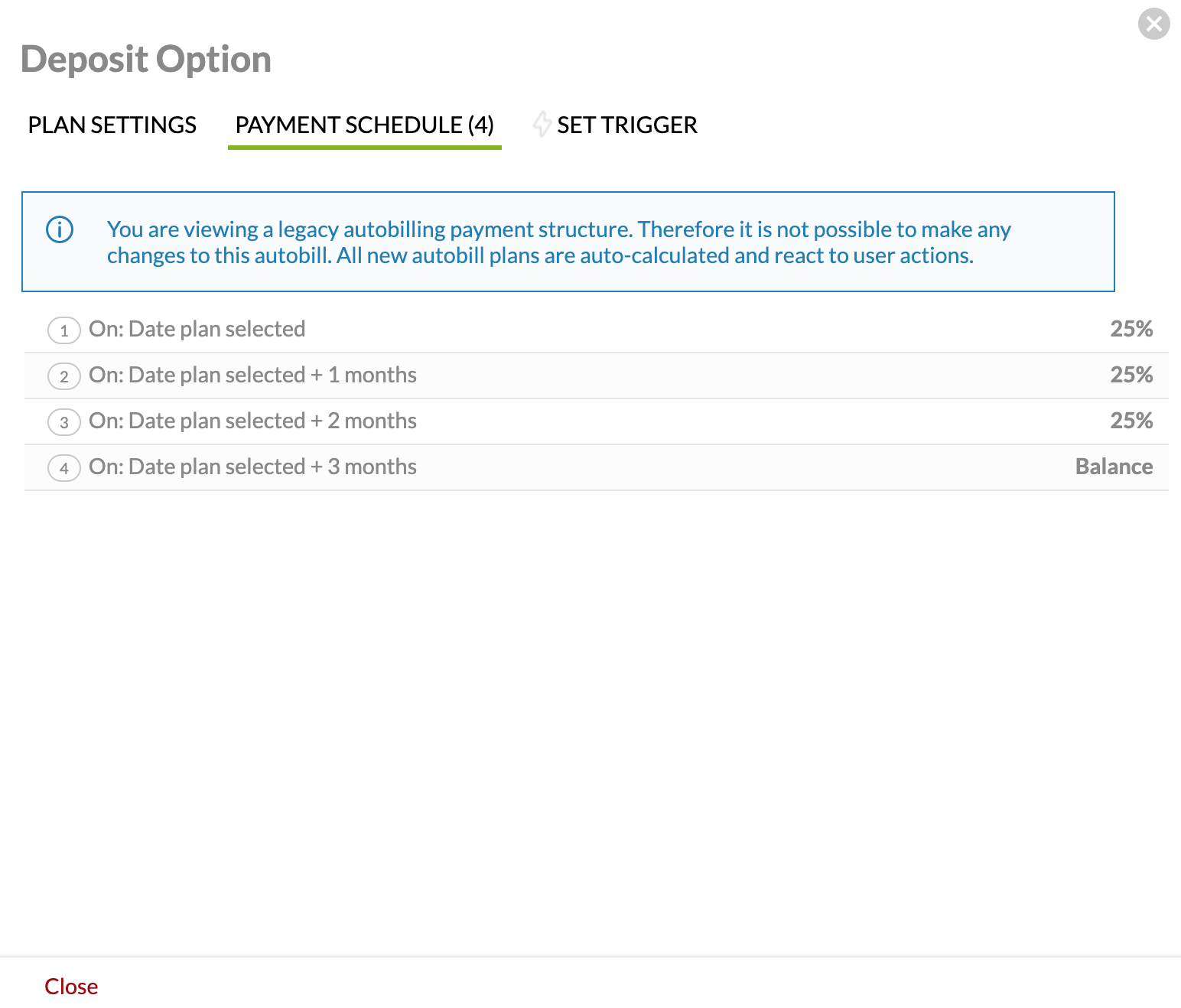Close the Deposit Option dialog with X icon
The height and width of the screenshot is (1008, 1181).
1153,24
